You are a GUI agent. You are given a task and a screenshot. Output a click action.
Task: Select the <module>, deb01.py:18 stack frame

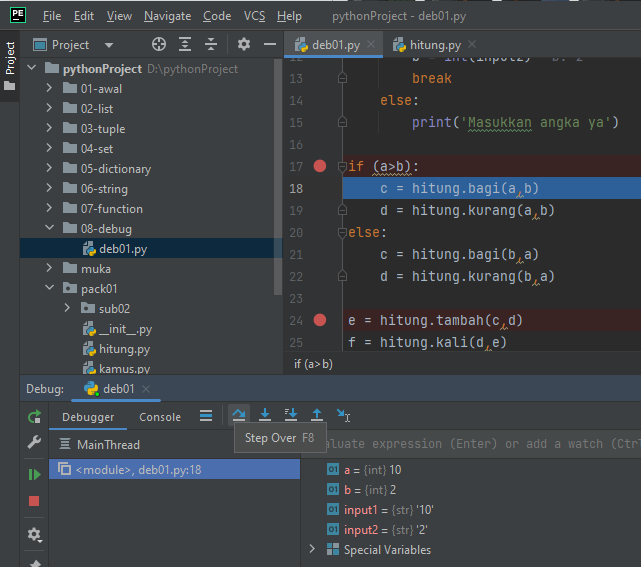pyautogui.click(x=175, y=469)
